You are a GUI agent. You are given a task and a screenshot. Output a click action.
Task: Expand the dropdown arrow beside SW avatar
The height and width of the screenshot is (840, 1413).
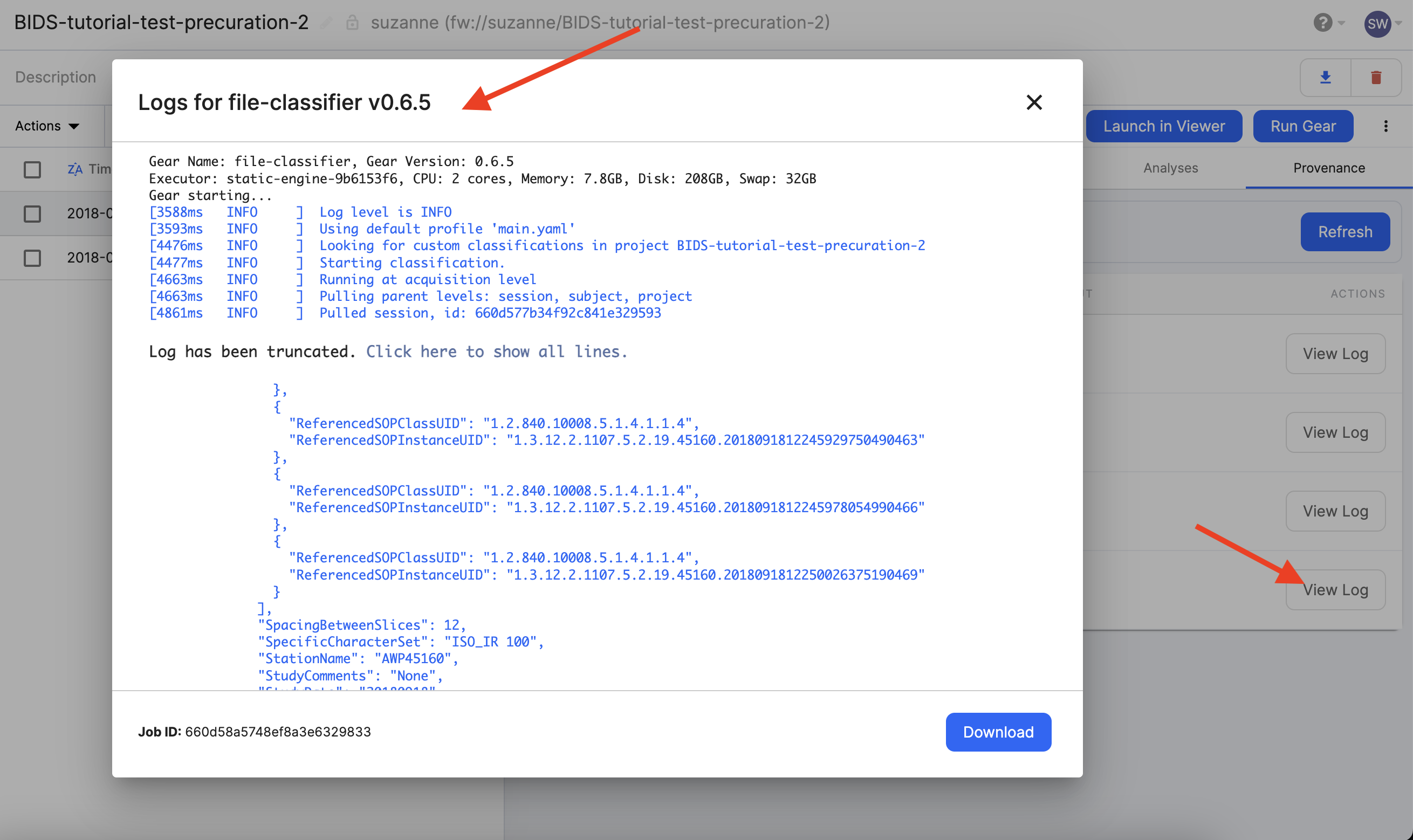coord(1398,23)
